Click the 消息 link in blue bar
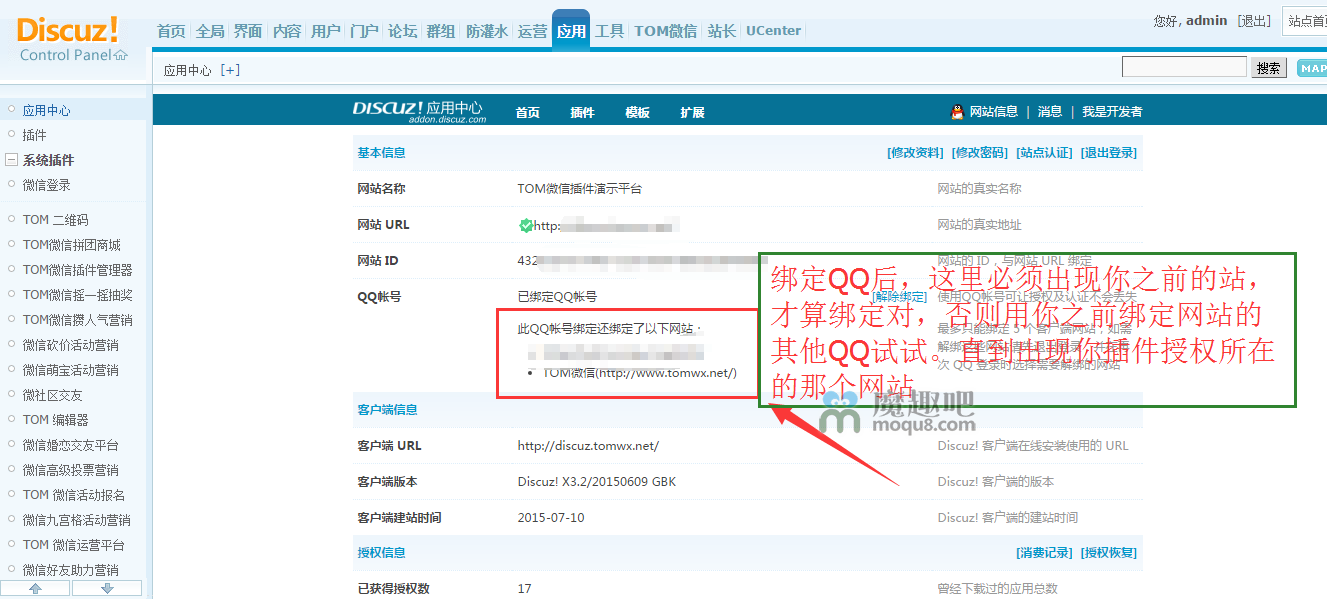 (1050, 112)
